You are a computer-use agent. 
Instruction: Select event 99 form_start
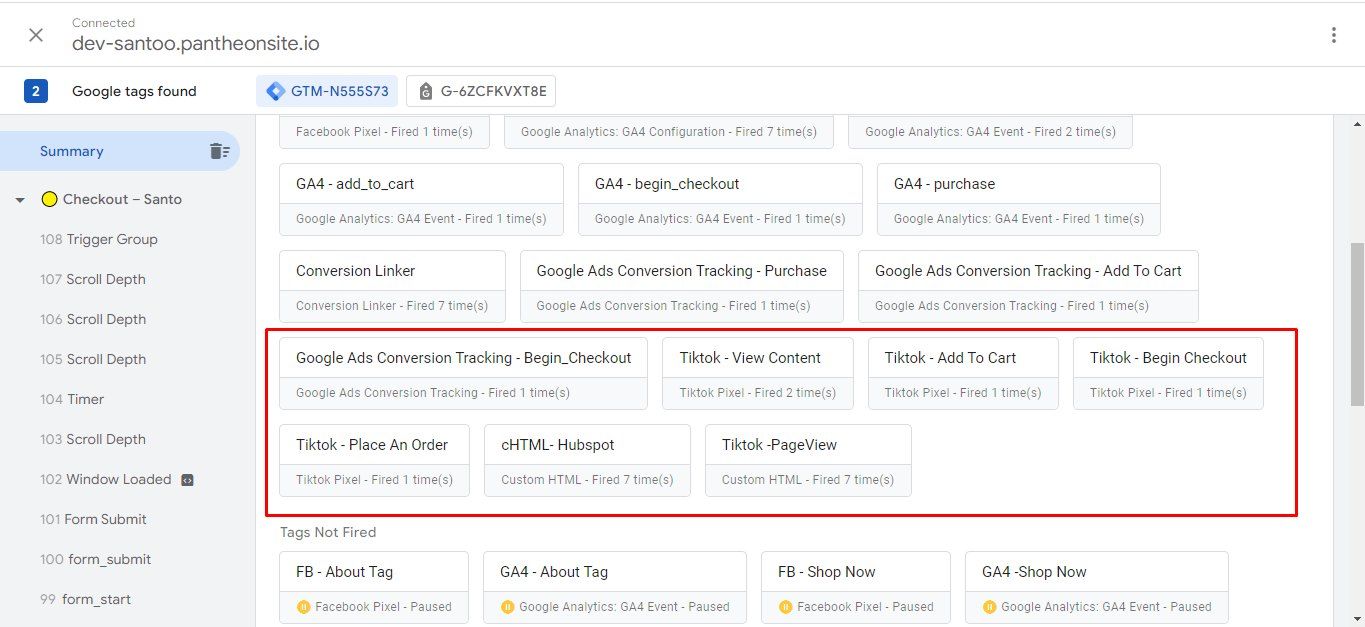click(86, 599)
